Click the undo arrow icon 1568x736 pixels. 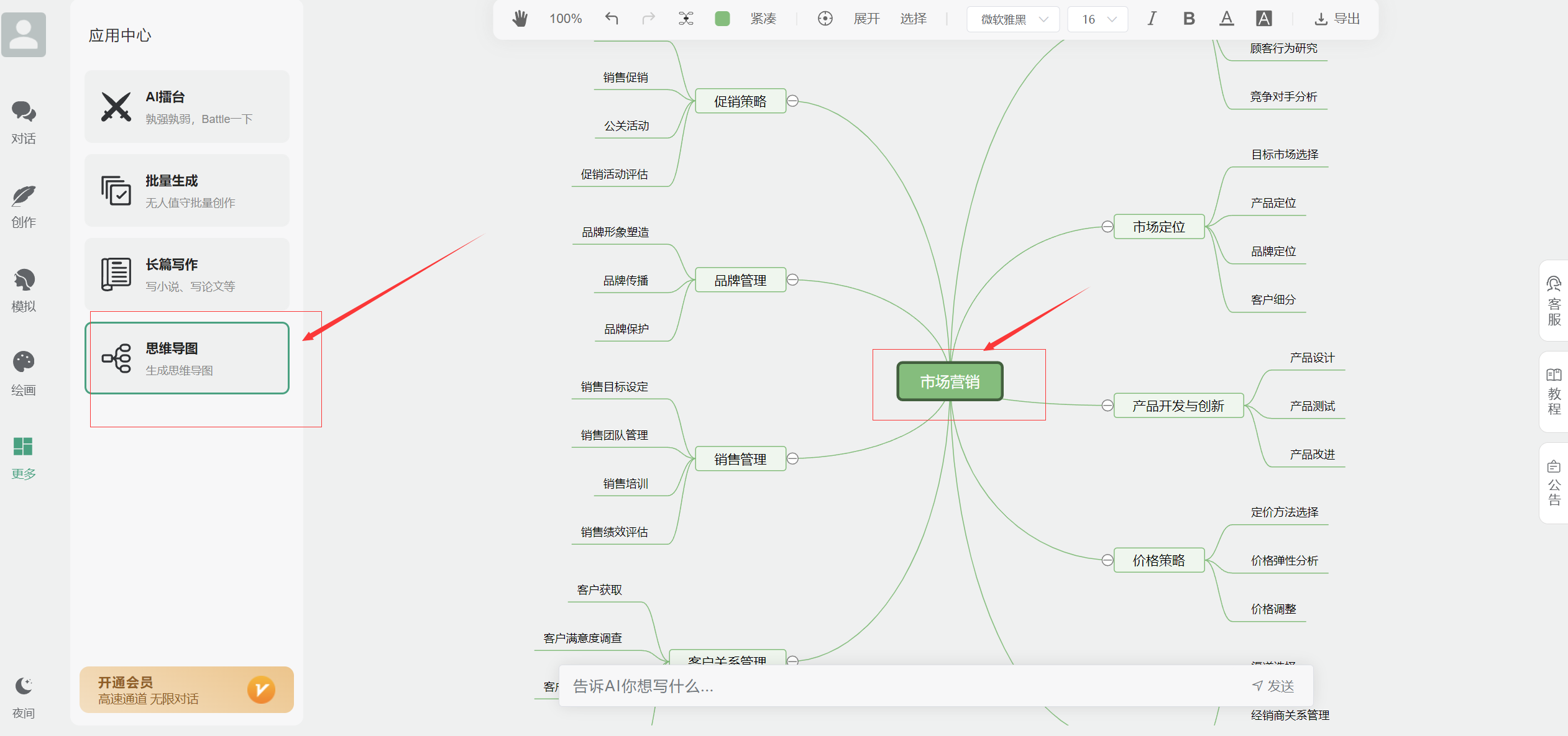[x=612, y=19]
